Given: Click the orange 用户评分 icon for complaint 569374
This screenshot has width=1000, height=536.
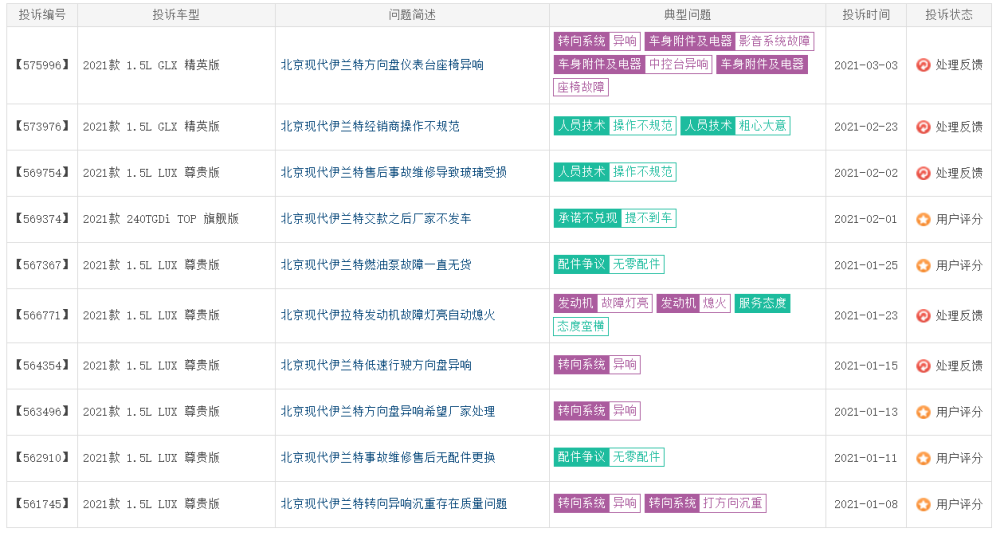Looking at the screenshot, I should pos(923,219).
